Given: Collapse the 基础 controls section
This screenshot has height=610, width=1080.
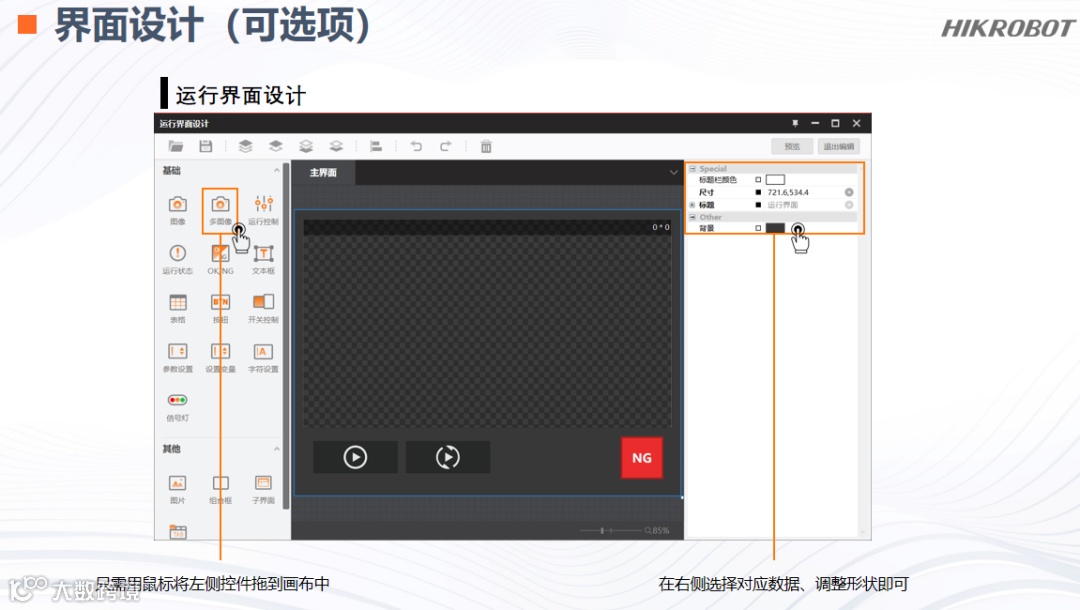Looking at the screenshot, I should pyautogui.click(x=277, y=170).
